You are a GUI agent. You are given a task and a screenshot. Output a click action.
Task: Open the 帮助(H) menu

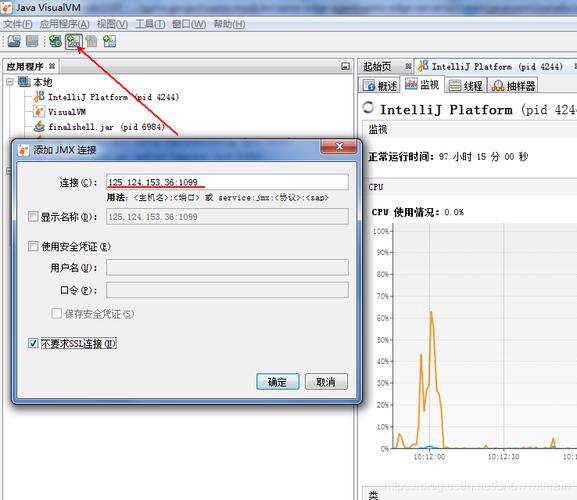coord(229,24)
